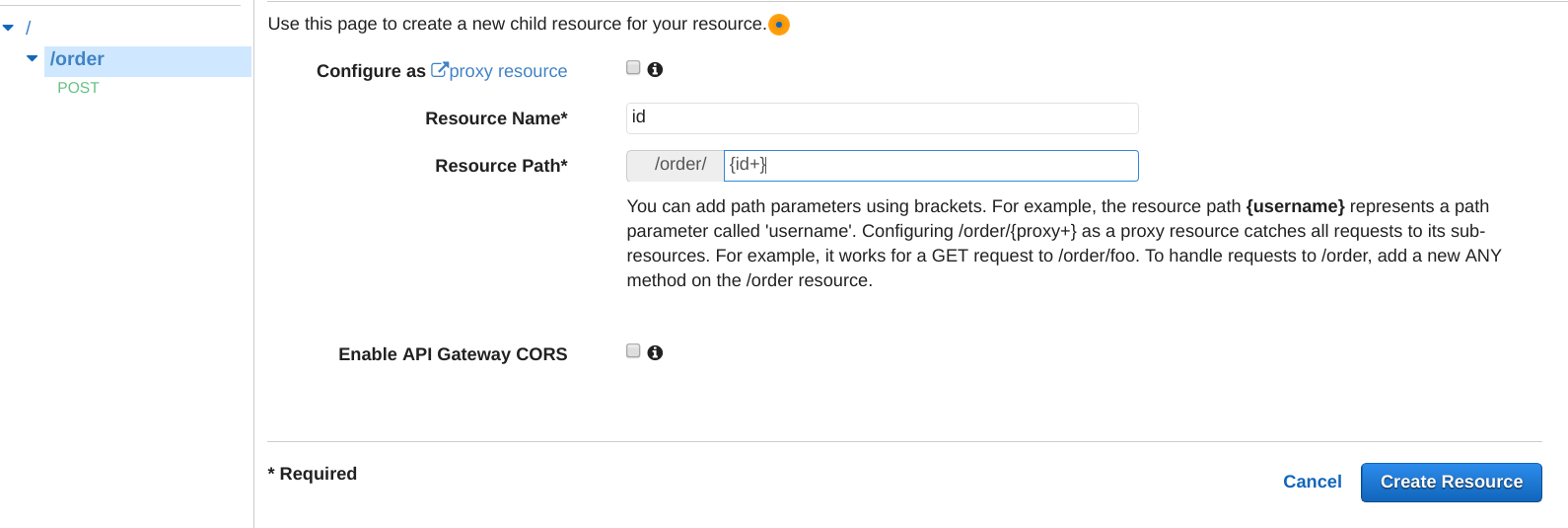Image resolution: width=1568 pixels, height=528 pixels.
Task: Select the root / resource in tree
Action: coord(29,28)
